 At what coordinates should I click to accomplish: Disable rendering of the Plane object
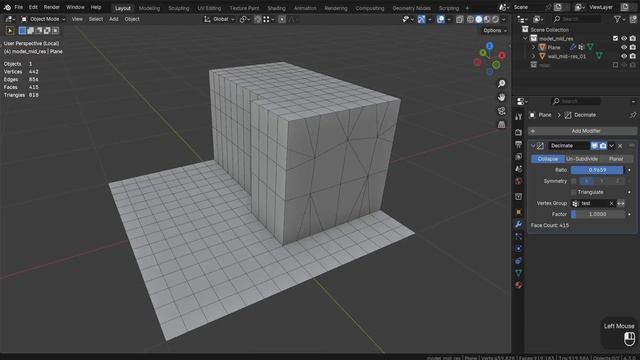click(x=633, y=47)
